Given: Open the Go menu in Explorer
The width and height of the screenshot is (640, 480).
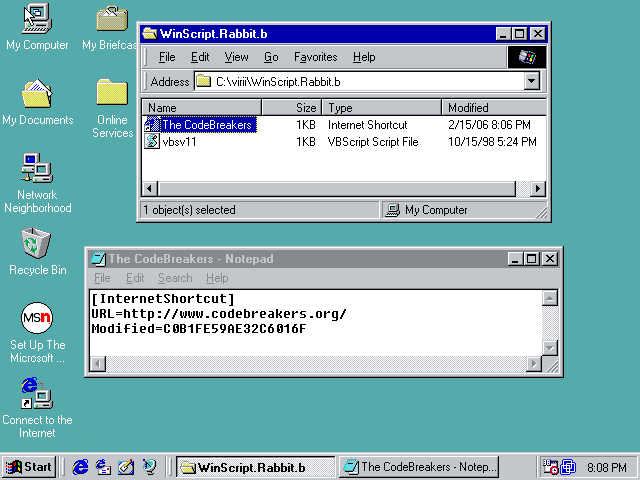Looking at the screenshot, I should [271, 57].
